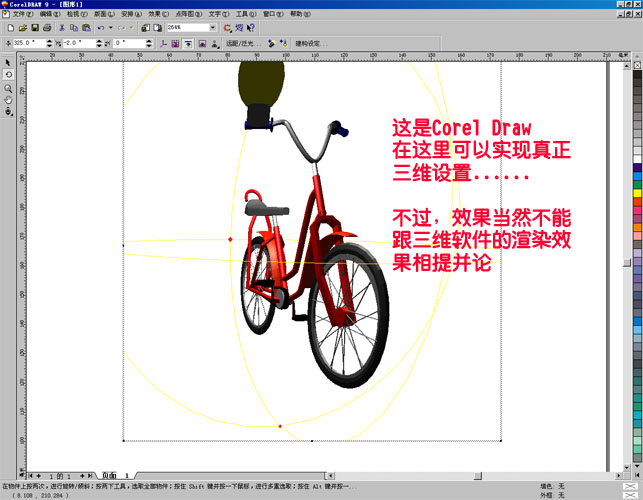Open the 文件 (File) menu
This screenshot has width=643, height=500.
pos(23,14)
